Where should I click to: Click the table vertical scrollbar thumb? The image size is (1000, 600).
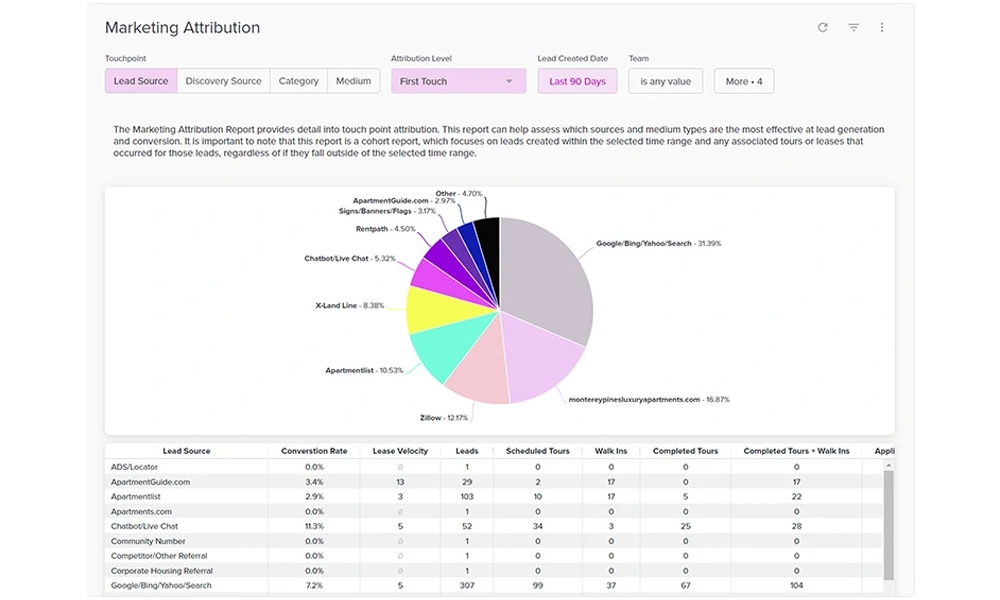coord(888,525)
